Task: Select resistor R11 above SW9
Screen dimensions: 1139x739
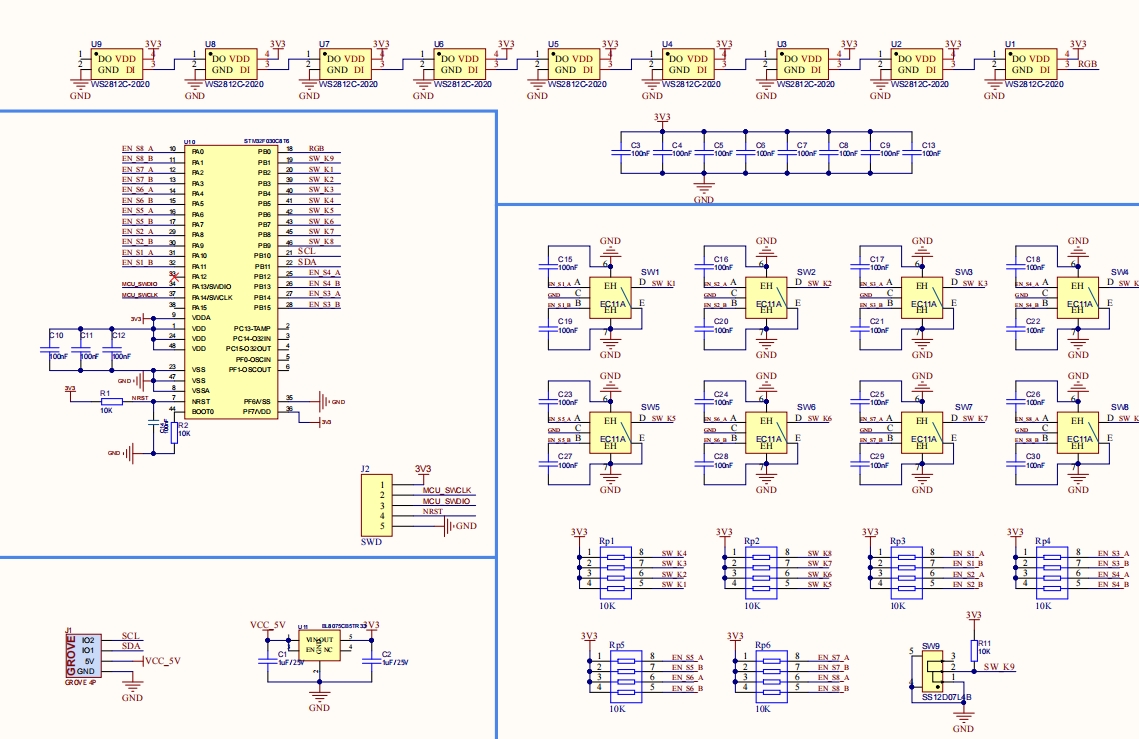Action: tap(974, 645)
